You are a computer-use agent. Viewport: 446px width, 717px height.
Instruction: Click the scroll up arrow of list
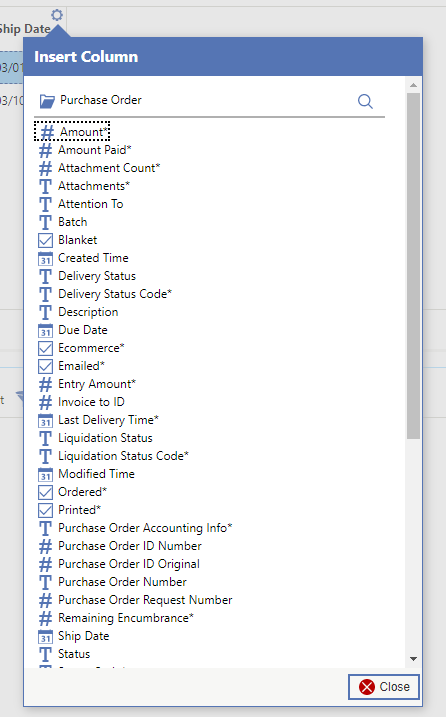[x=414, y=85]
